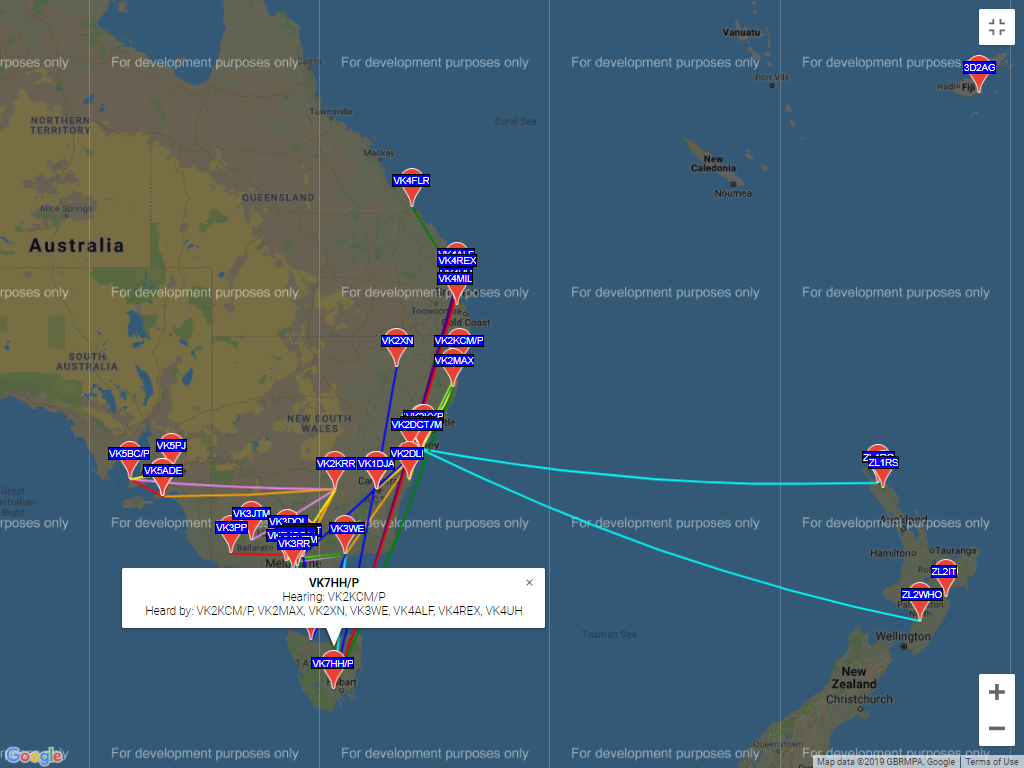Open the Terms of Use link

pyautogui.click(x=991, y=762)
